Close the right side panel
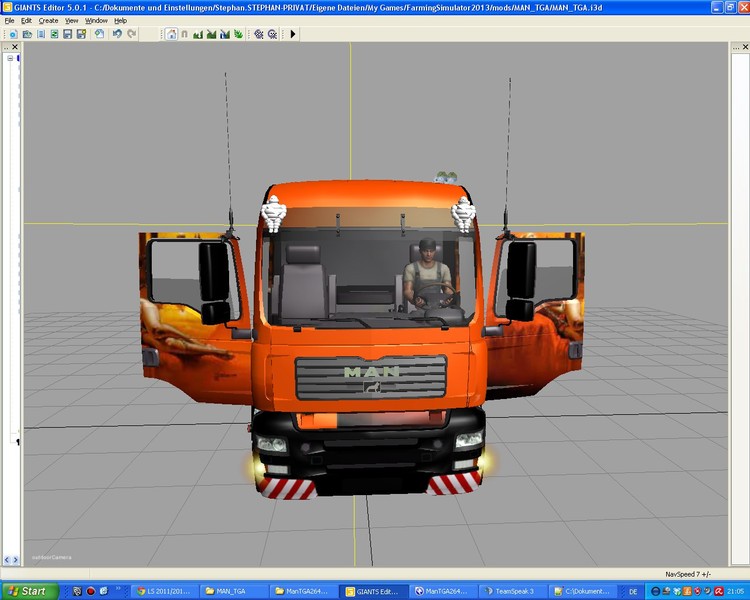The width and height of the screenshot is (750, 600). 745,46
